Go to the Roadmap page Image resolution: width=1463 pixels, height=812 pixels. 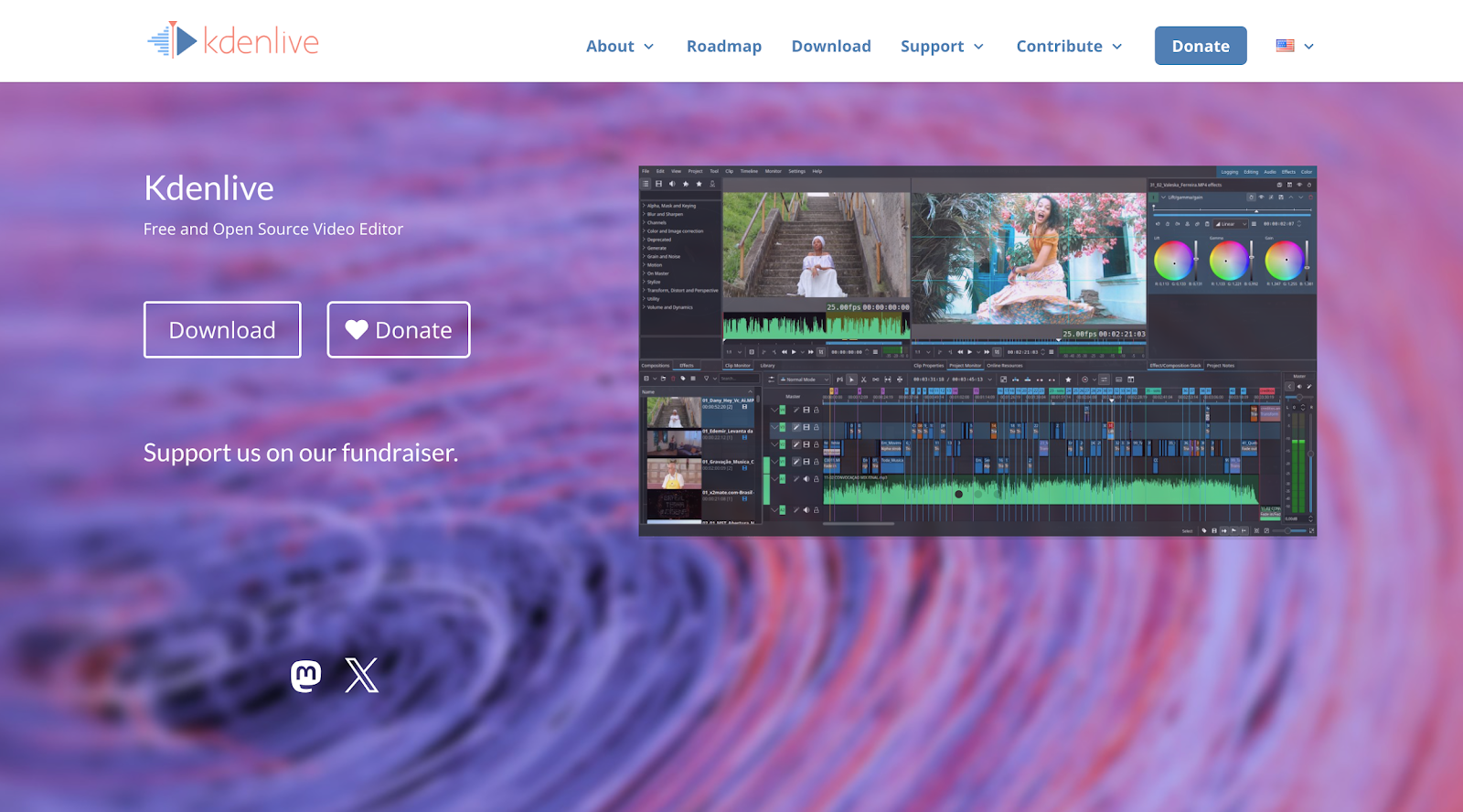click(x=724, y=46)
